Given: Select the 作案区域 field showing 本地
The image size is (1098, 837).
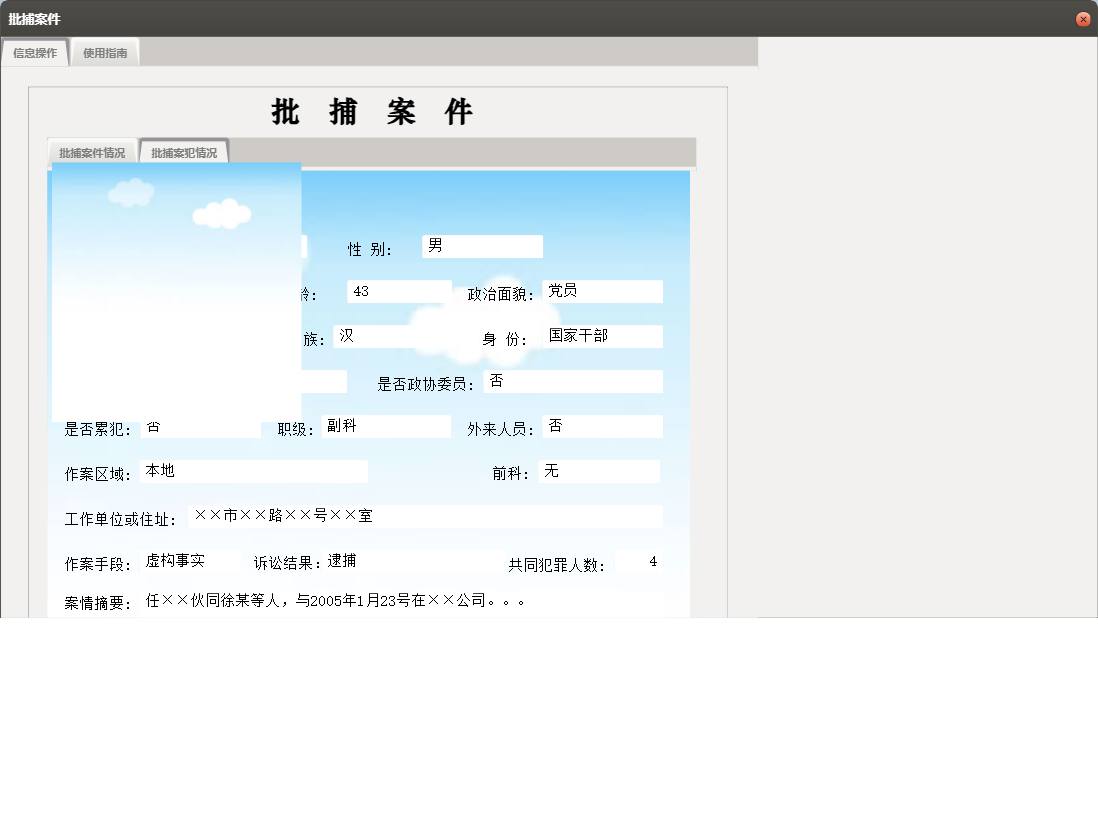Looking at the screenshot, I should pyautogui.click(x=255, y=471).
